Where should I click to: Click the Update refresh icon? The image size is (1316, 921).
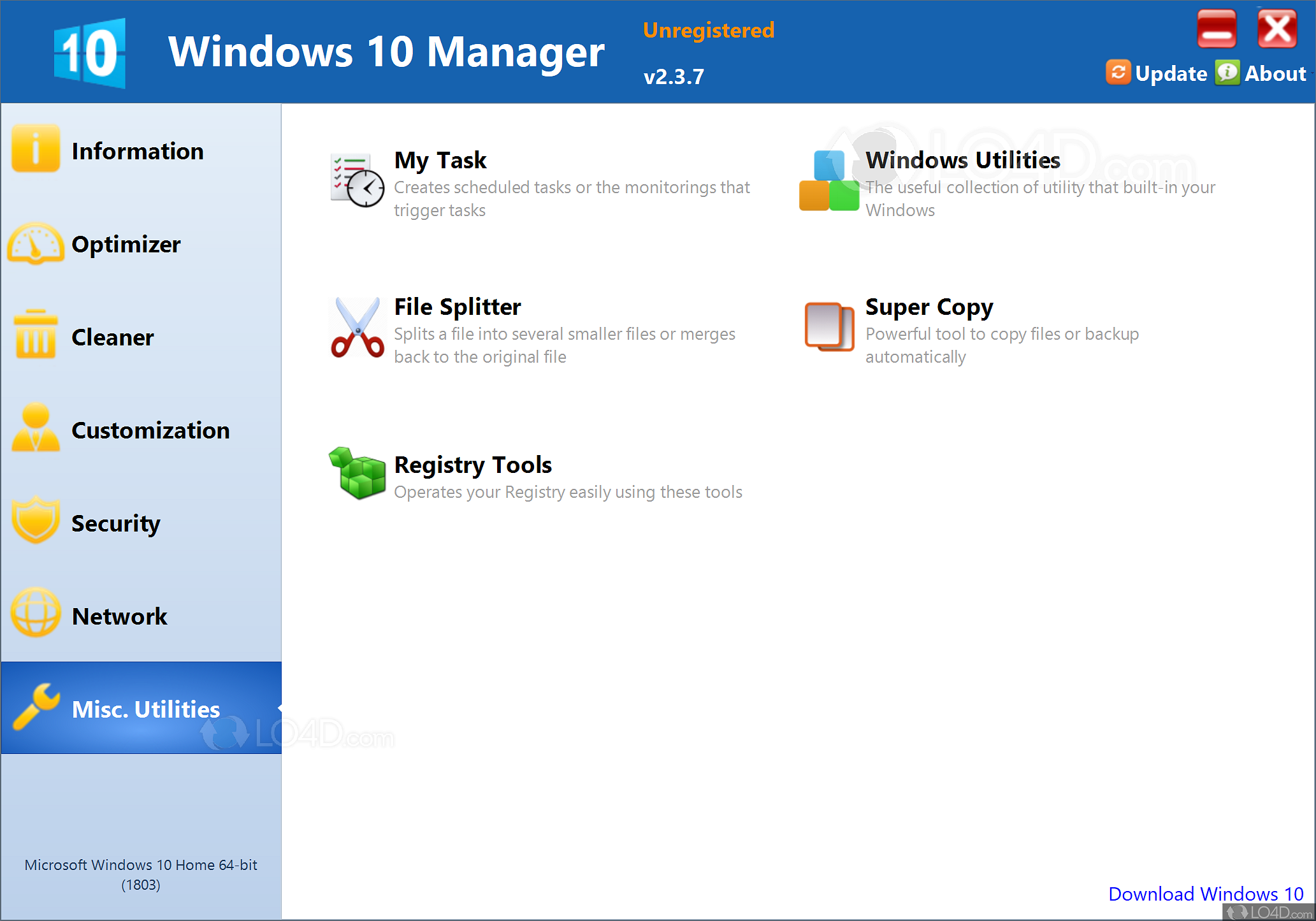point(1118,72)
